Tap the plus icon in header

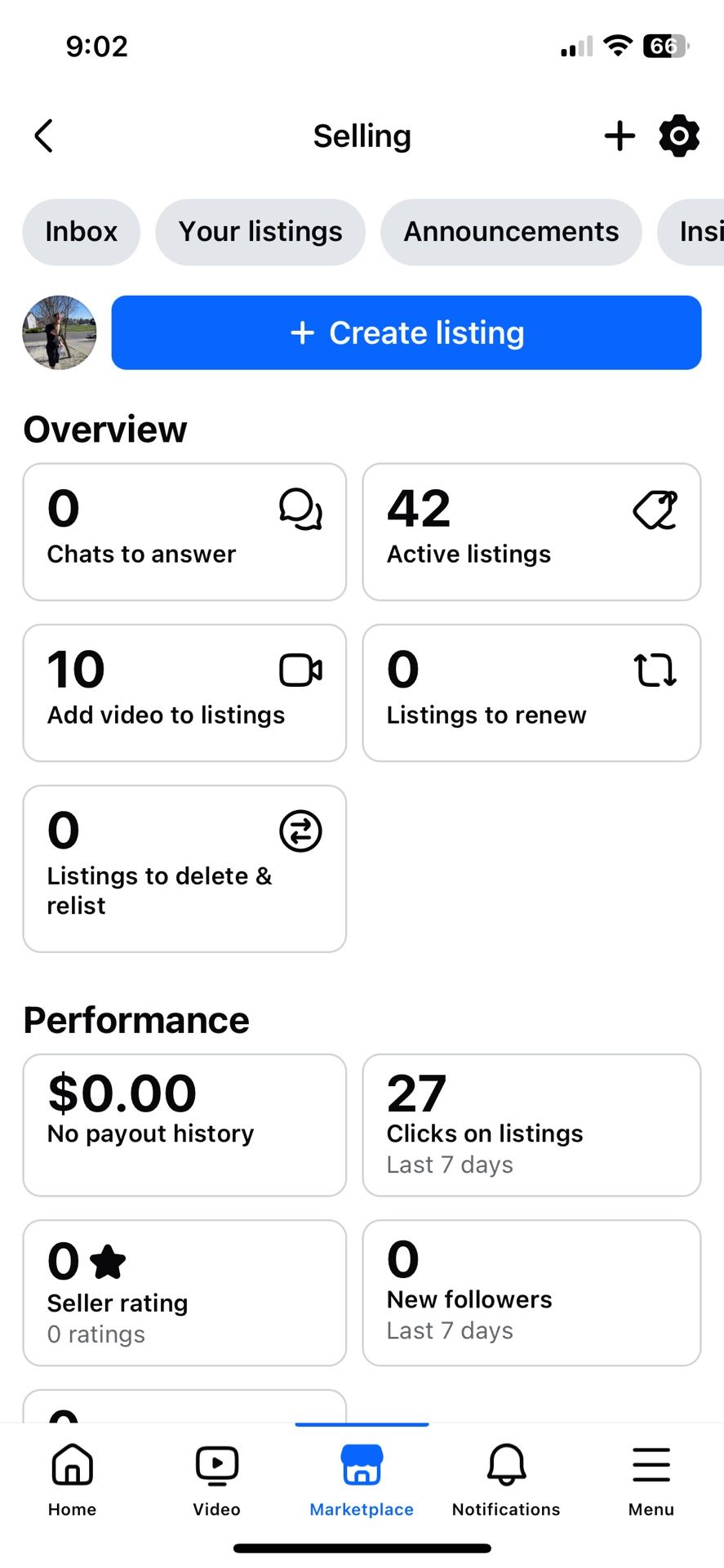click(620, 136)
